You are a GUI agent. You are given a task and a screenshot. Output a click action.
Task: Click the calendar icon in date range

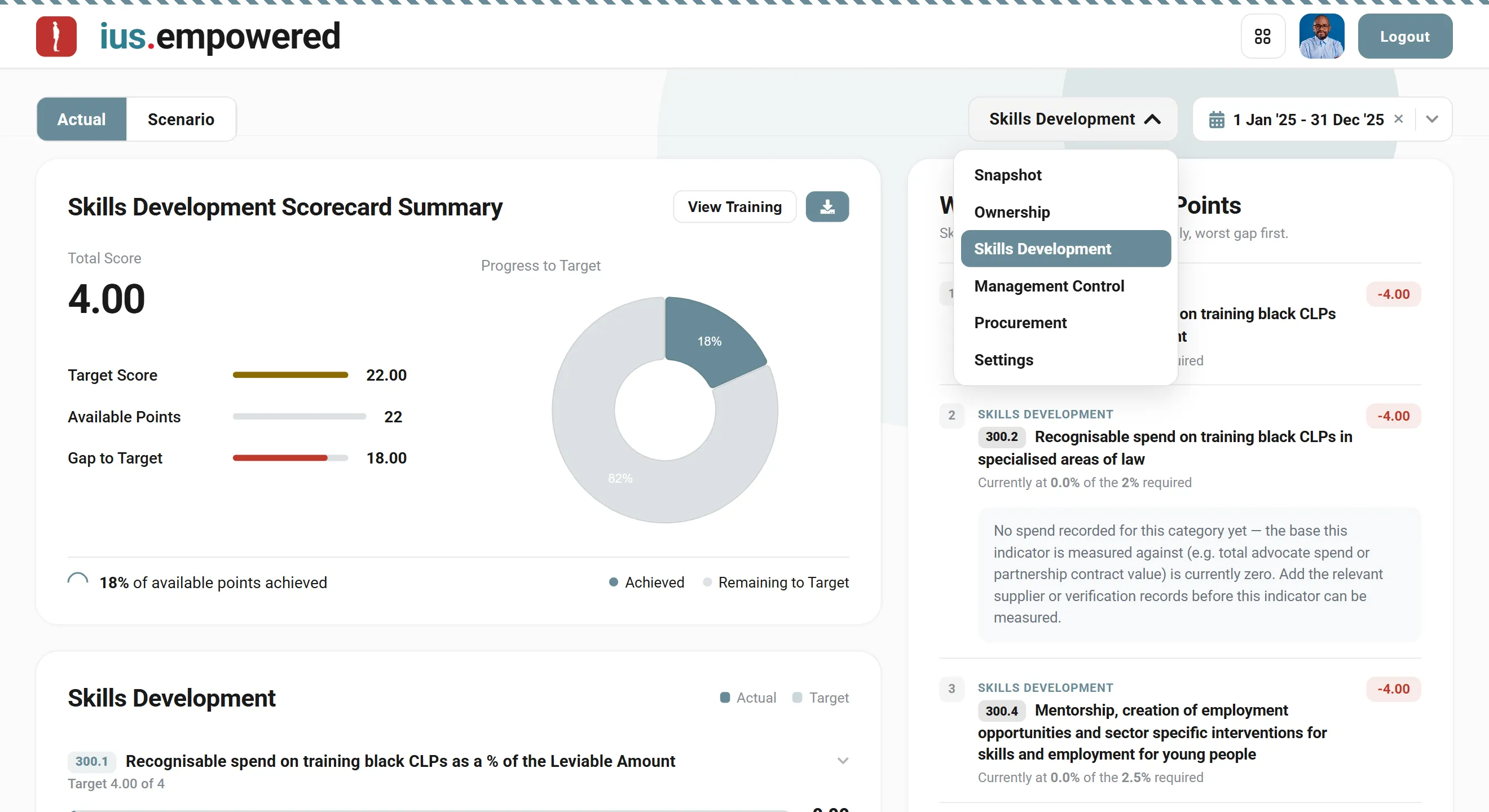[1216, 120]
